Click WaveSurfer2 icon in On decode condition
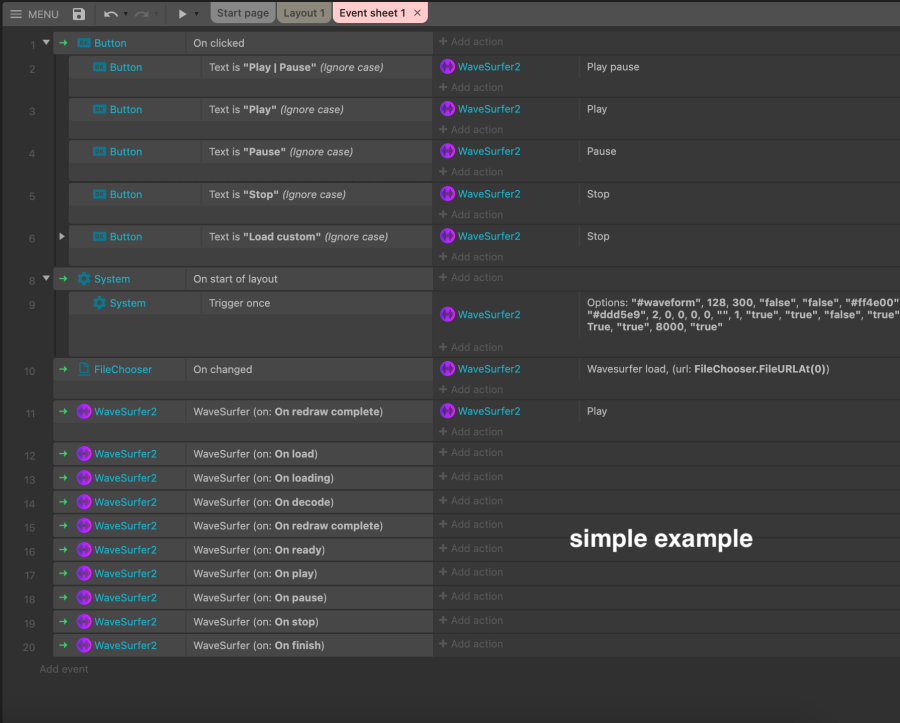The image size is (900, 723). (84, 502)
